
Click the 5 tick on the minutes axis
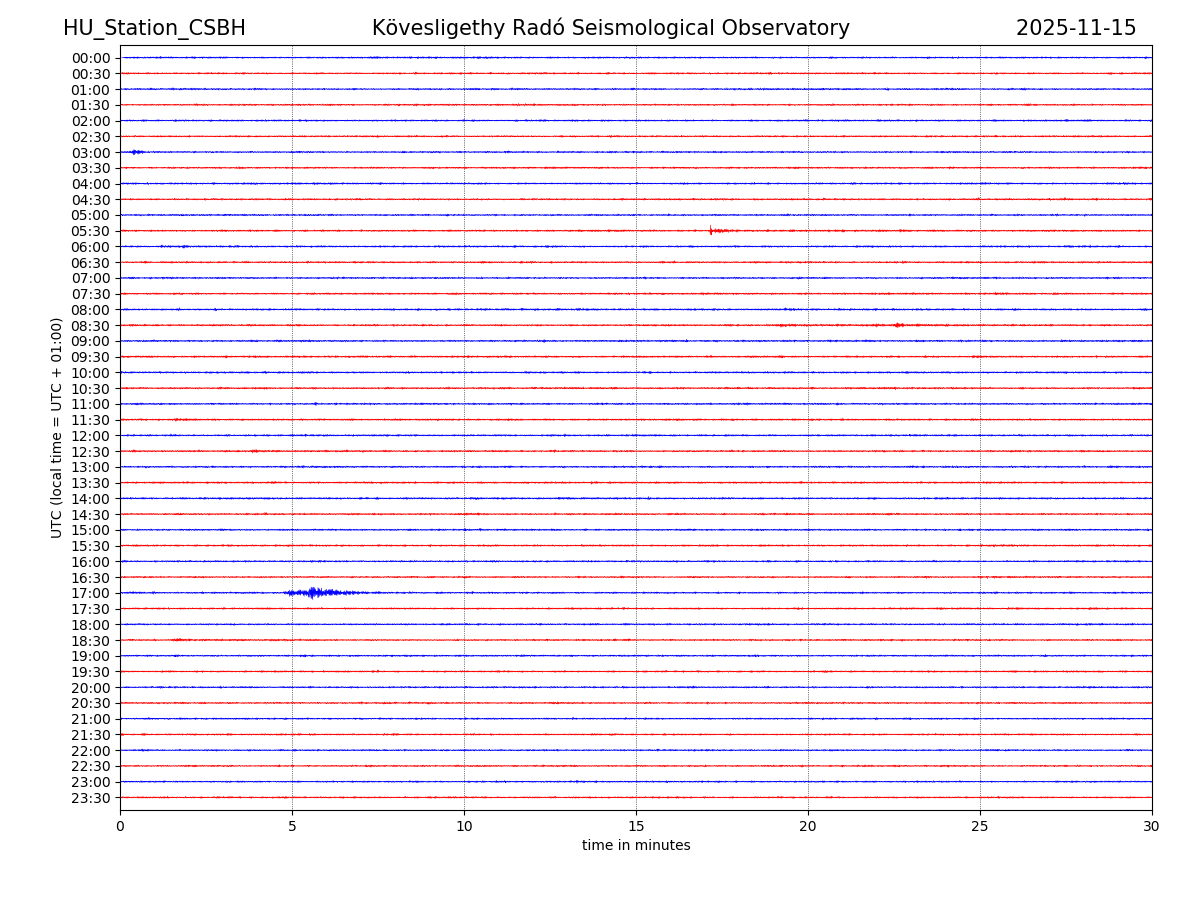click(292, 826)
